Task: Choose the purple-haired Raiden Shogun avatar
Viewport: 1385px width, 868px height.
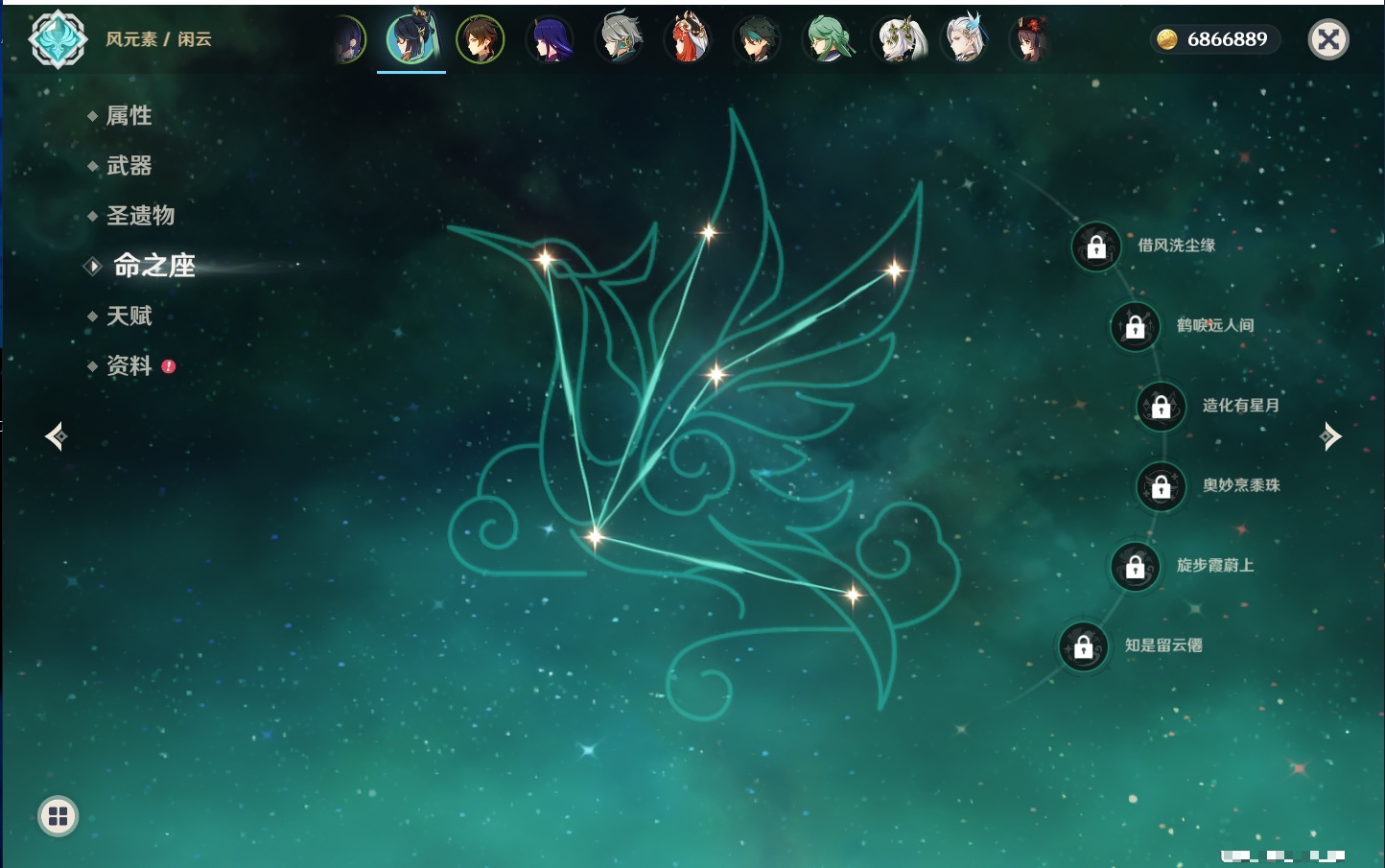Action: click(550, 39)
